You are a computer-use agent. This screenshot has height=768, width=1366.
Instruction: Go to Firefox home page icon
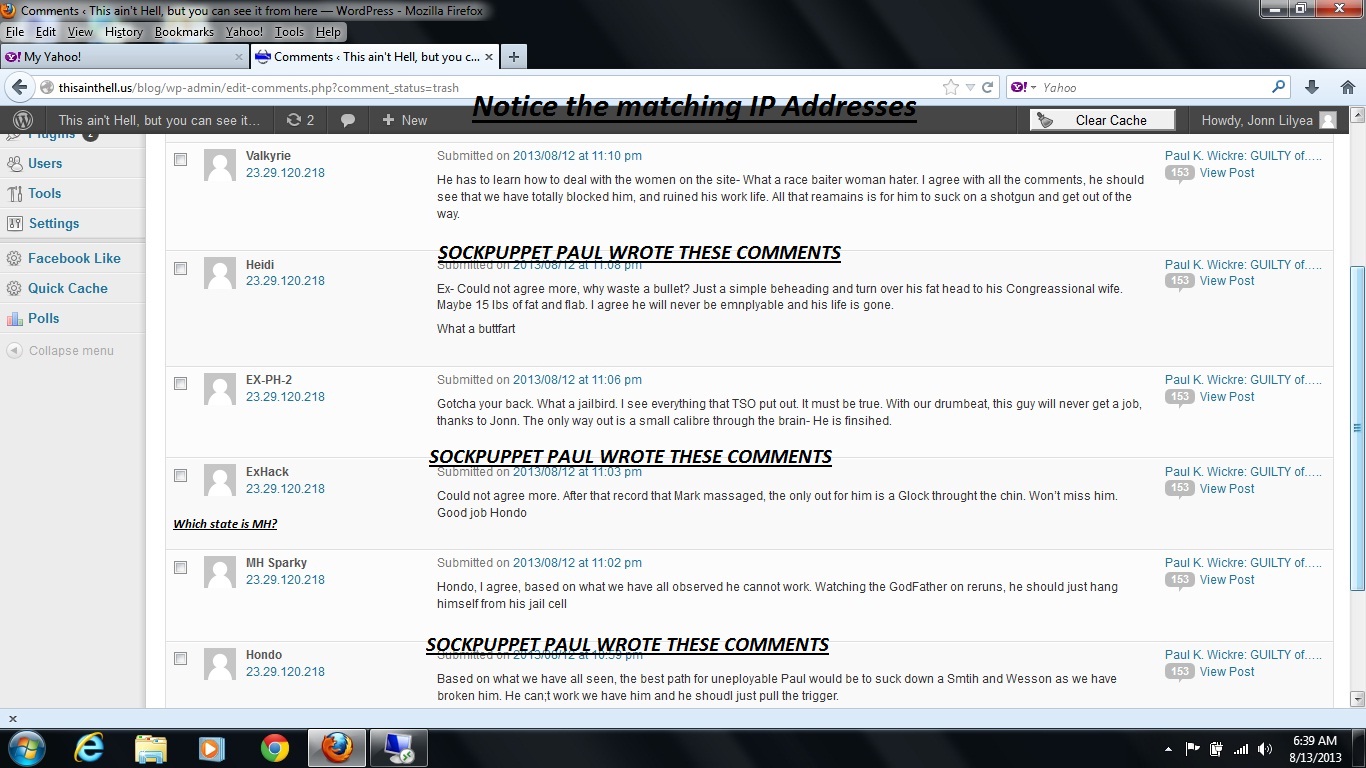pyautogui.click(x=1347, y=87)
